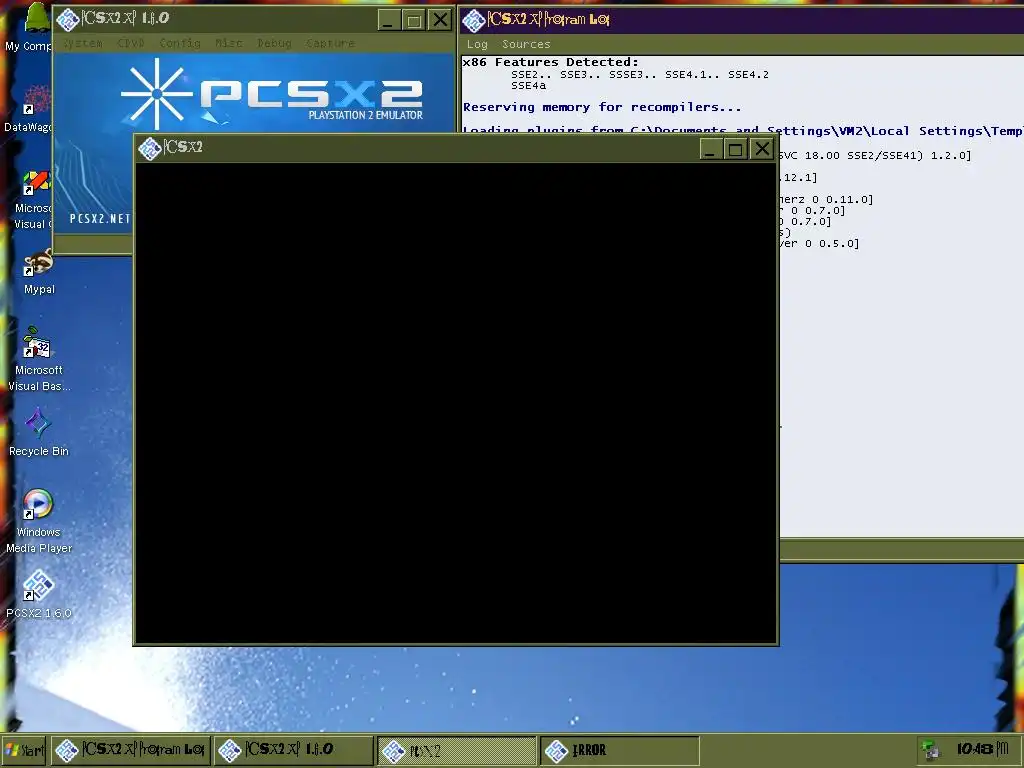Open Microsoft Visual Basic desktop shortcut

coord(39,359)
